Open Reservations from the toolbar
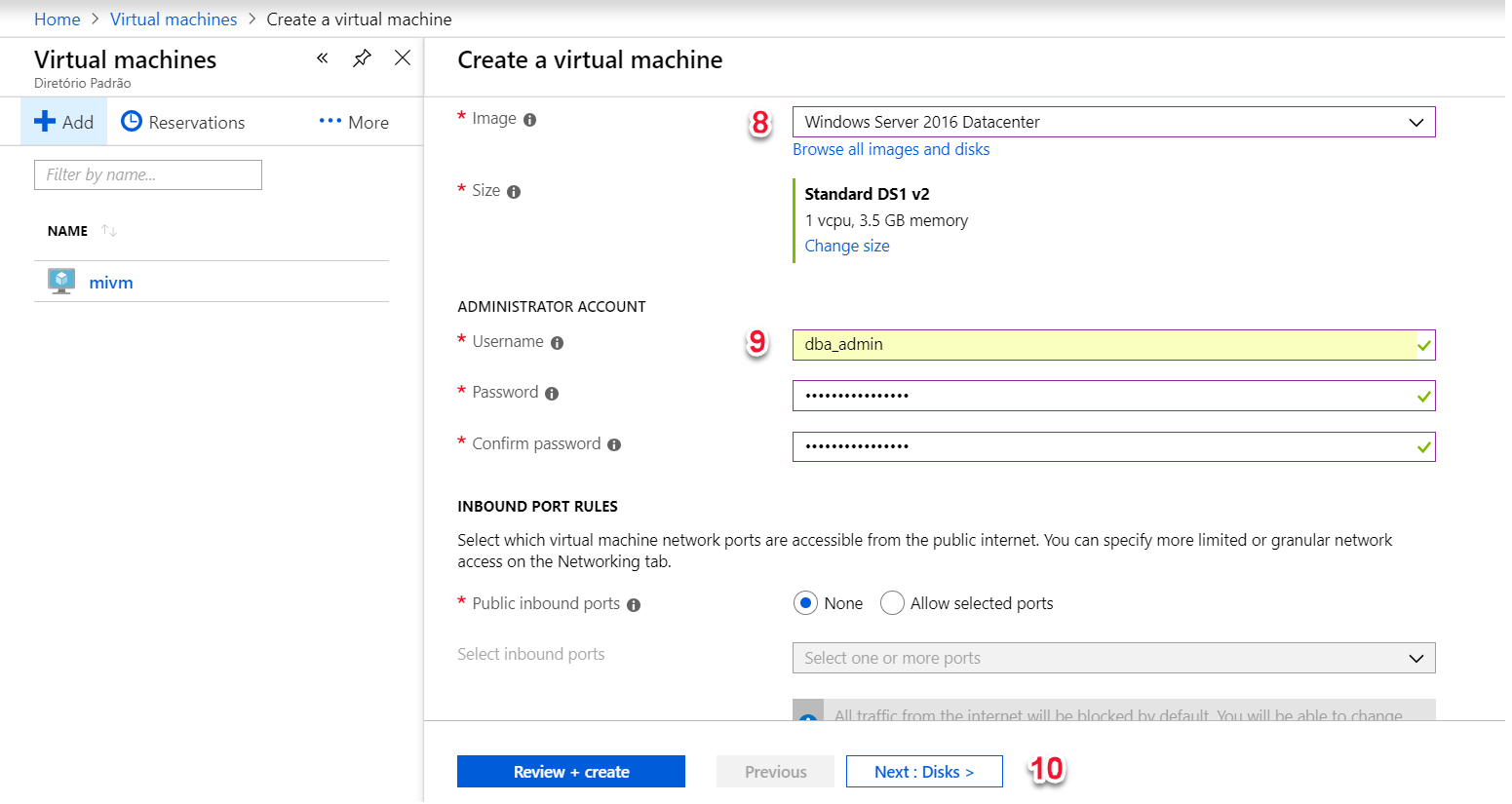Viewport: 1512px width, 804px height. pyautogui.click(x=183, y=123)
